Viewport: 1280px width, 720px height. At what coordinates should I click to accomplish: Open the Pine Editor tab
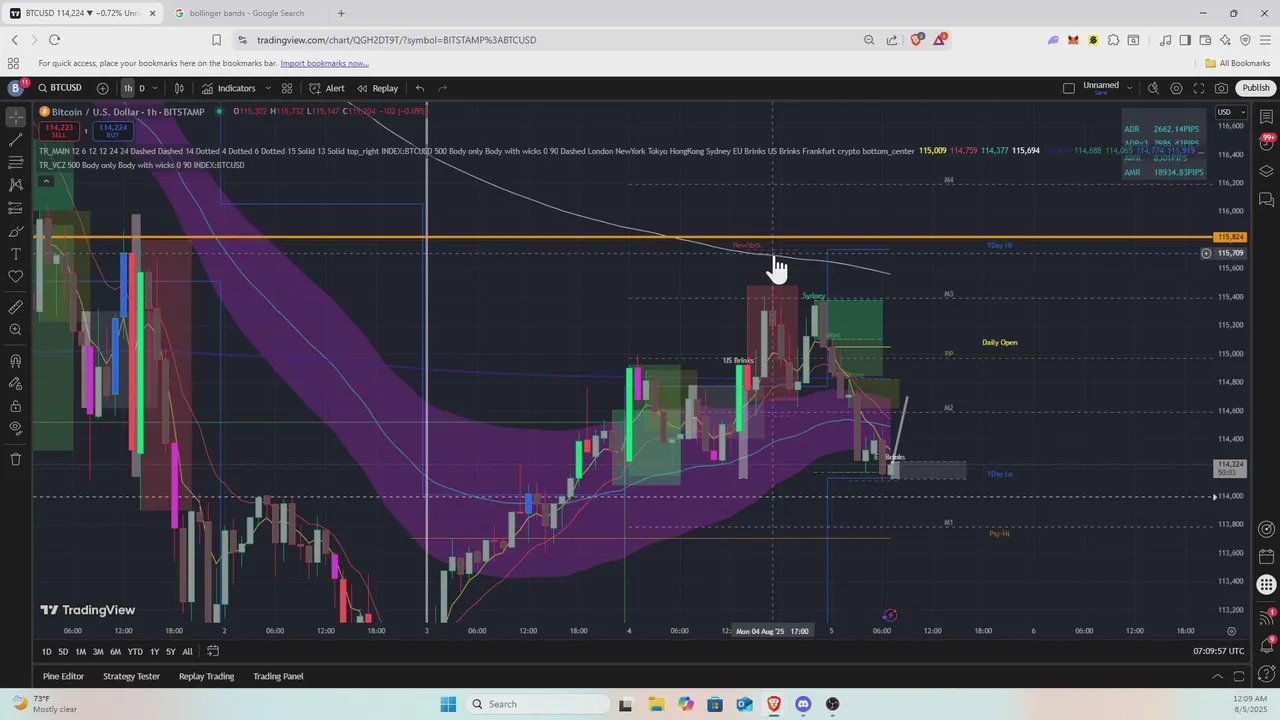point(63,676)
